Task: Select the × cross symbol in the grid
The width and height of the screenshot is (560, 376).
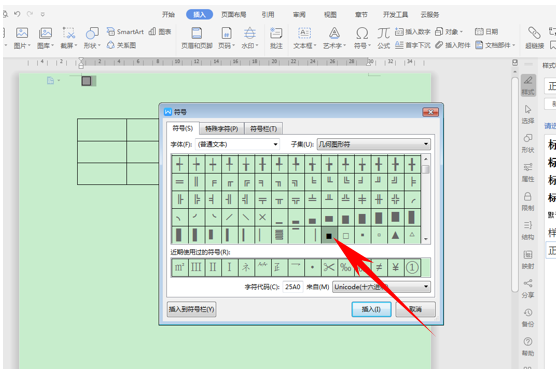Action: (x=262, y=217)
